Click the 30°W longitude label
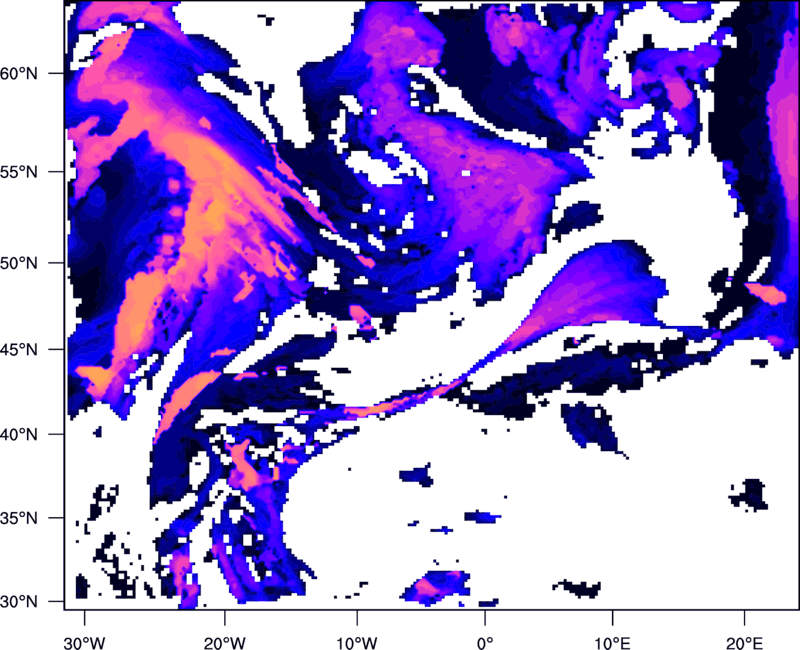Screen dimensions: 800x650 tap(85, 643)
